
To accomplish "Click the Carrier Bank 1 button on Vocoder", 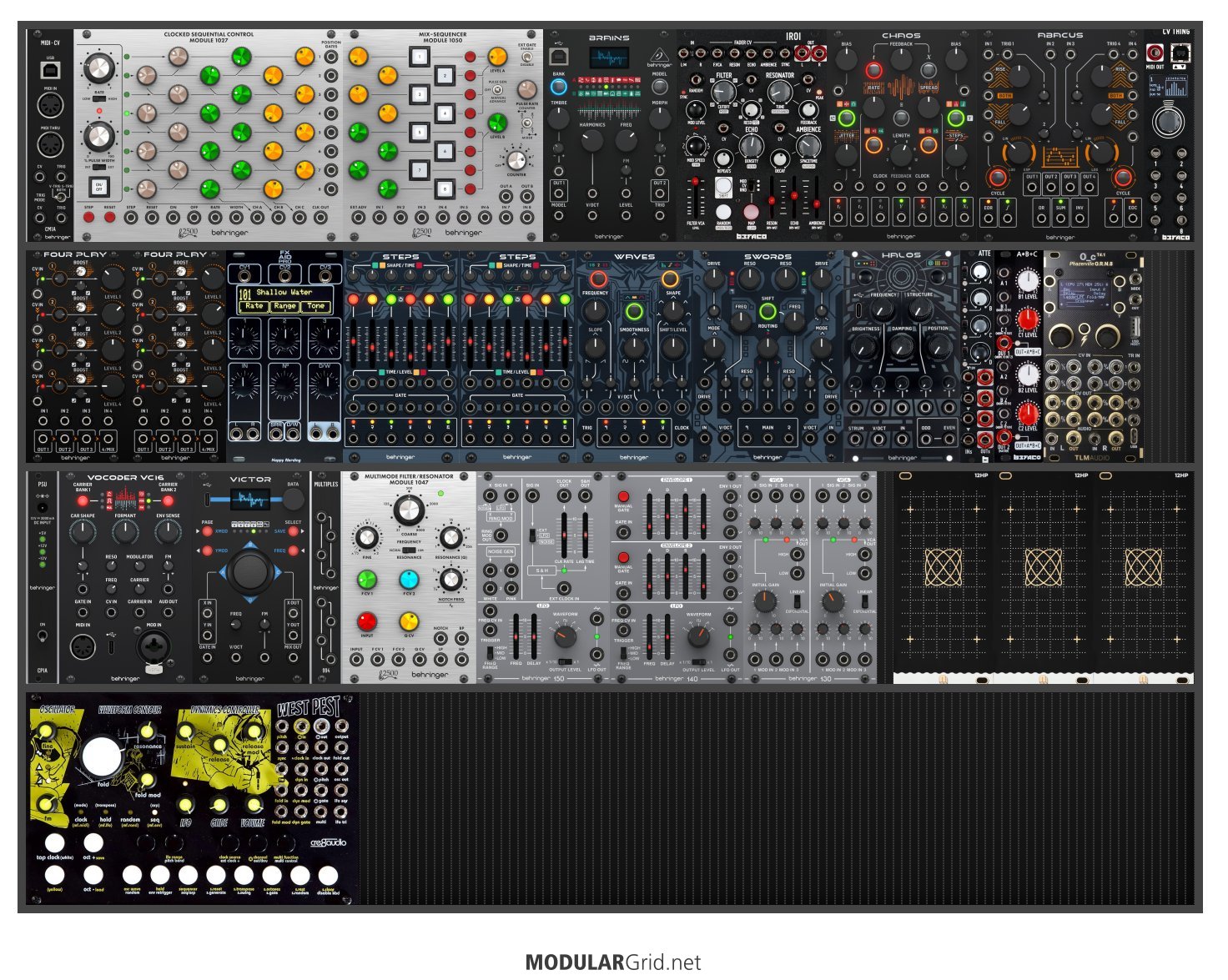I will [83, 501].
